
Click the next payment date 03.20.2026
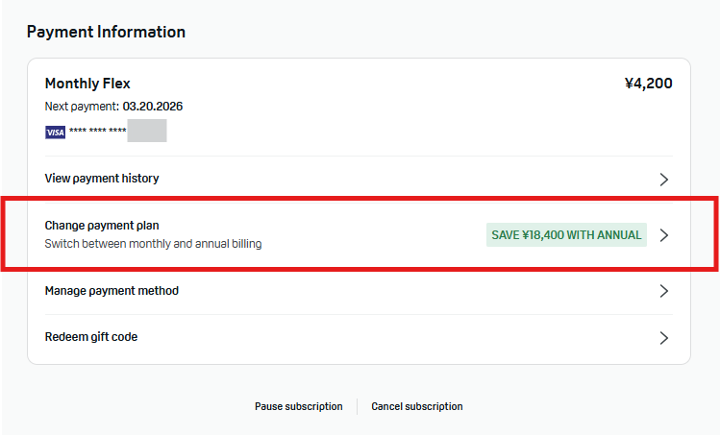tap(153, 106)
